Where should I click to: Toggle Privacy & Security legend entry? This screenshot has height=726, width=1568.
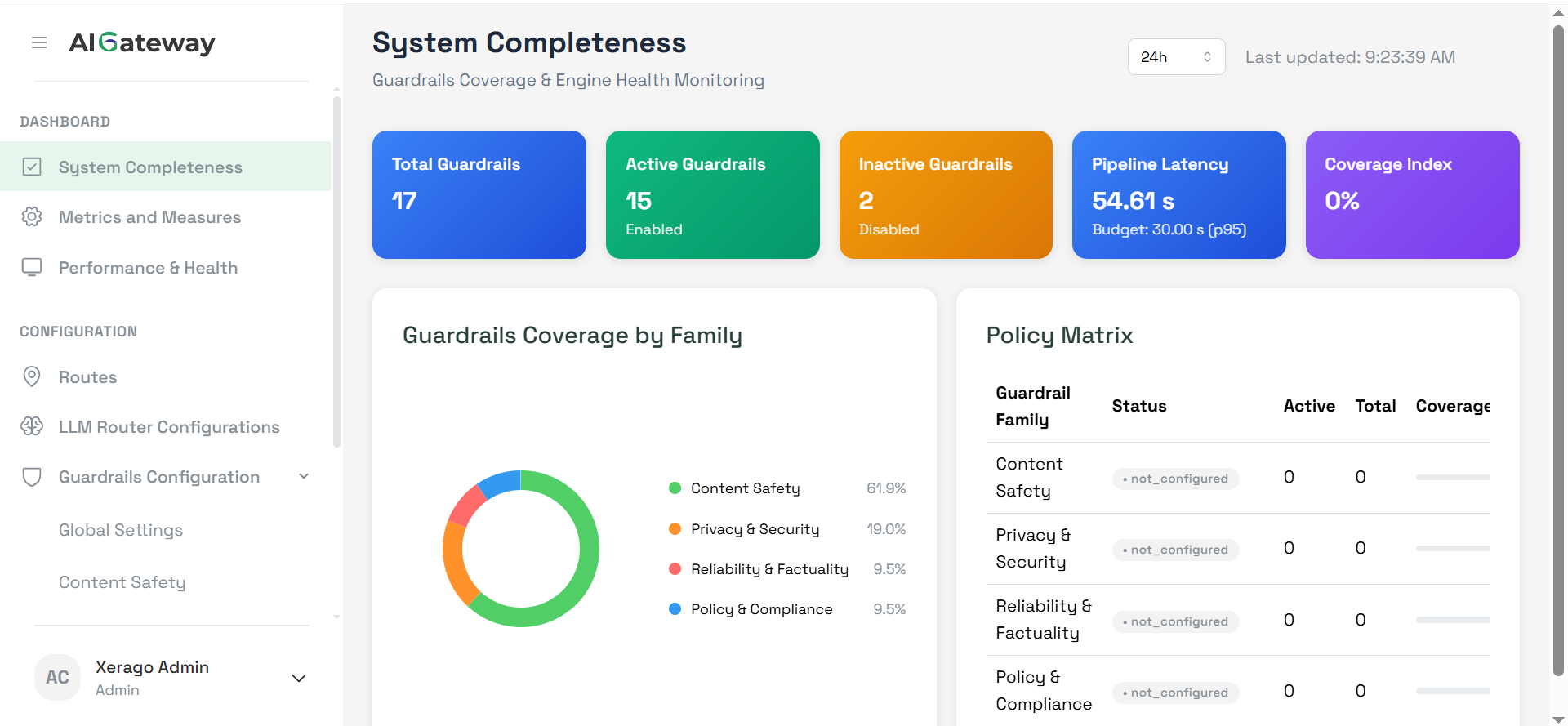pos(754,529)
